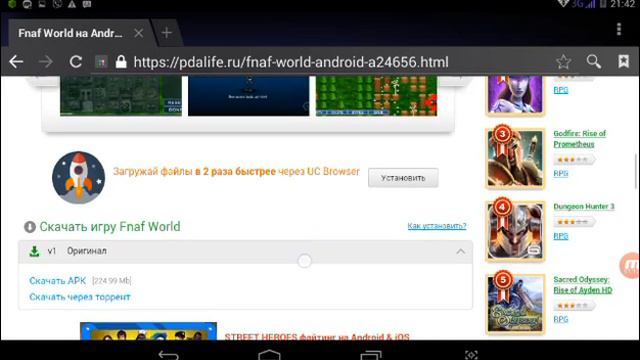Open search with magnifier icon
The height and width of the screenshot is (360, 640).
594,62
